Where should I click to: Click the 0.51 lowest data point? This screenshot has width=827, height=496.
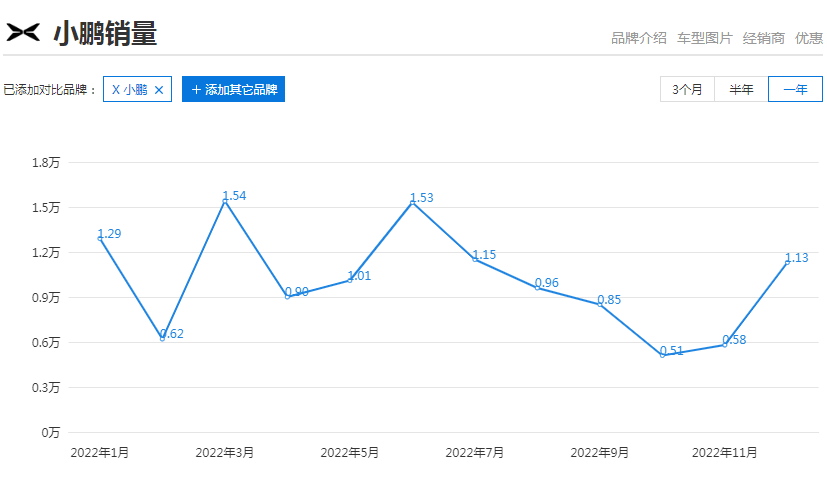(662, 355)
